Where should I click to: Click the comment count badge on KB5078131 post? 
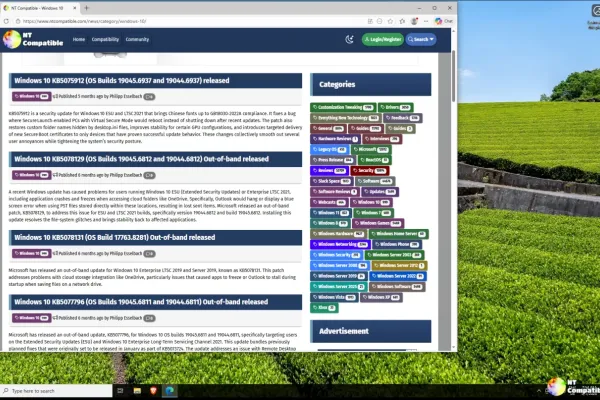149,254
